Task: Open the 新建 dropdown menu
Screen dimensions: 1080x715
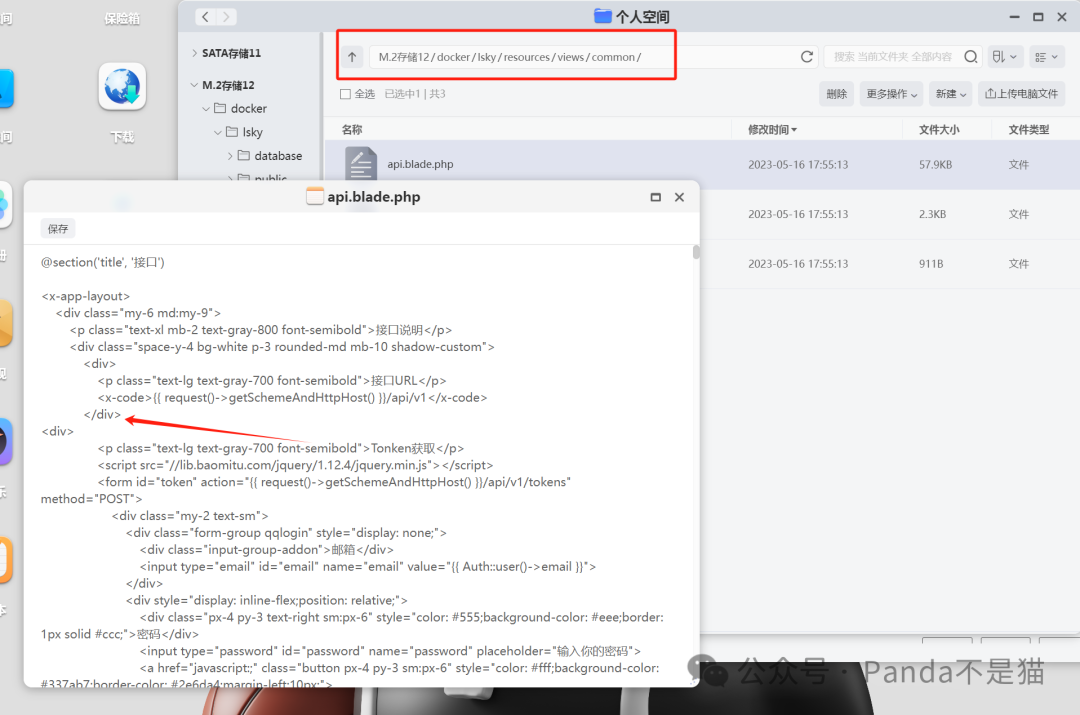Action: pyautogui.click(x=951, y=94)
